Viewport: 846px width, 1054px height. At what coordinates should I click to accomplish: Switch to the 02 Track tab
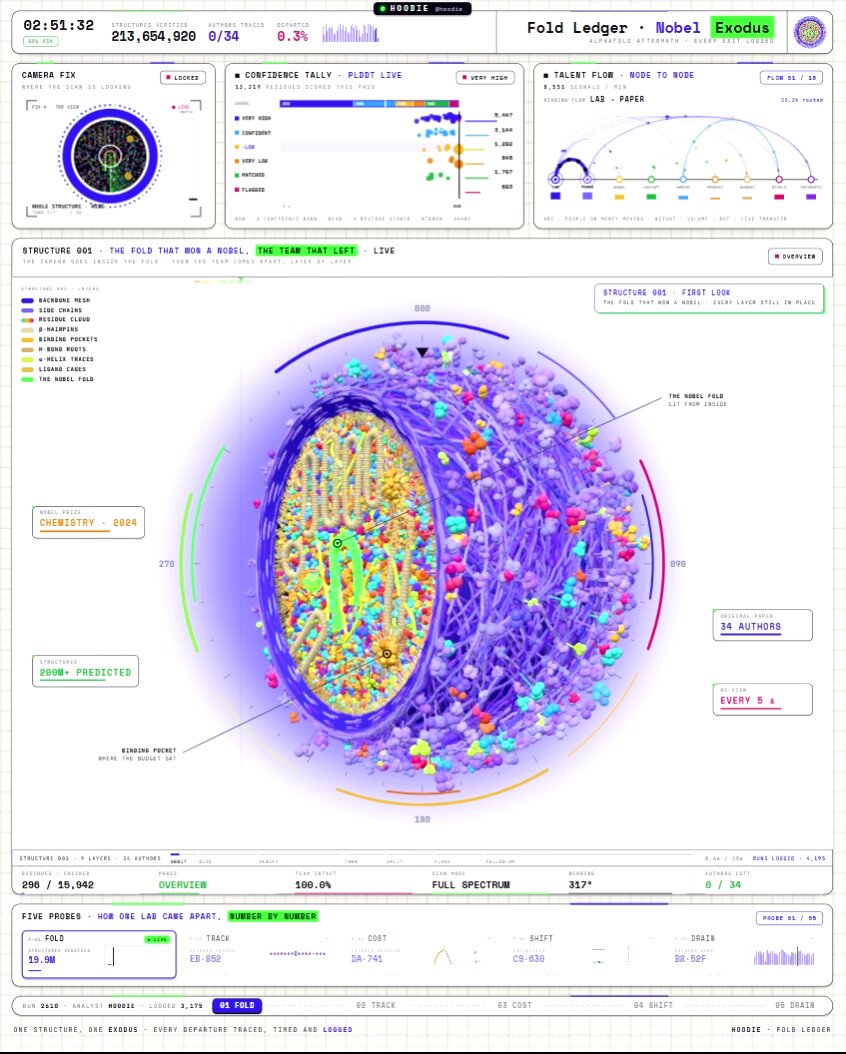coord(376,1006)
